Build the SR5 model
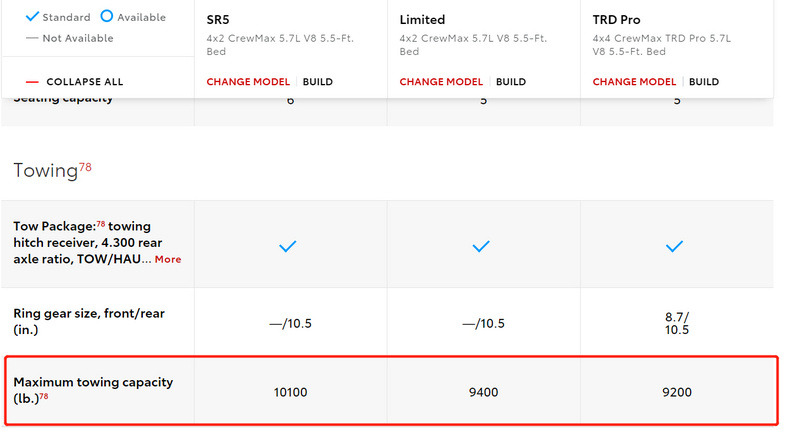This screenshot has height=430, width=800. click(318, 82)
